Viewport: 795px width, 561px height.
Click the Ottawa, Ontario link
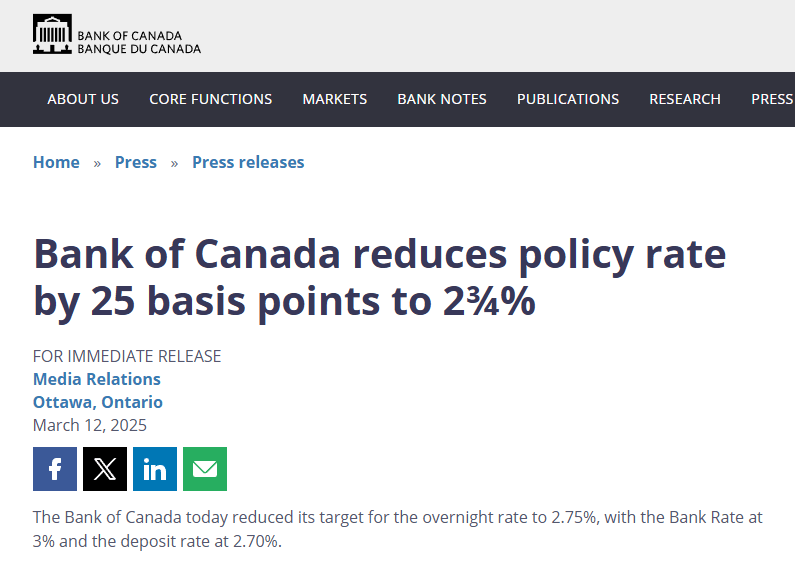(x=98, y=402)
